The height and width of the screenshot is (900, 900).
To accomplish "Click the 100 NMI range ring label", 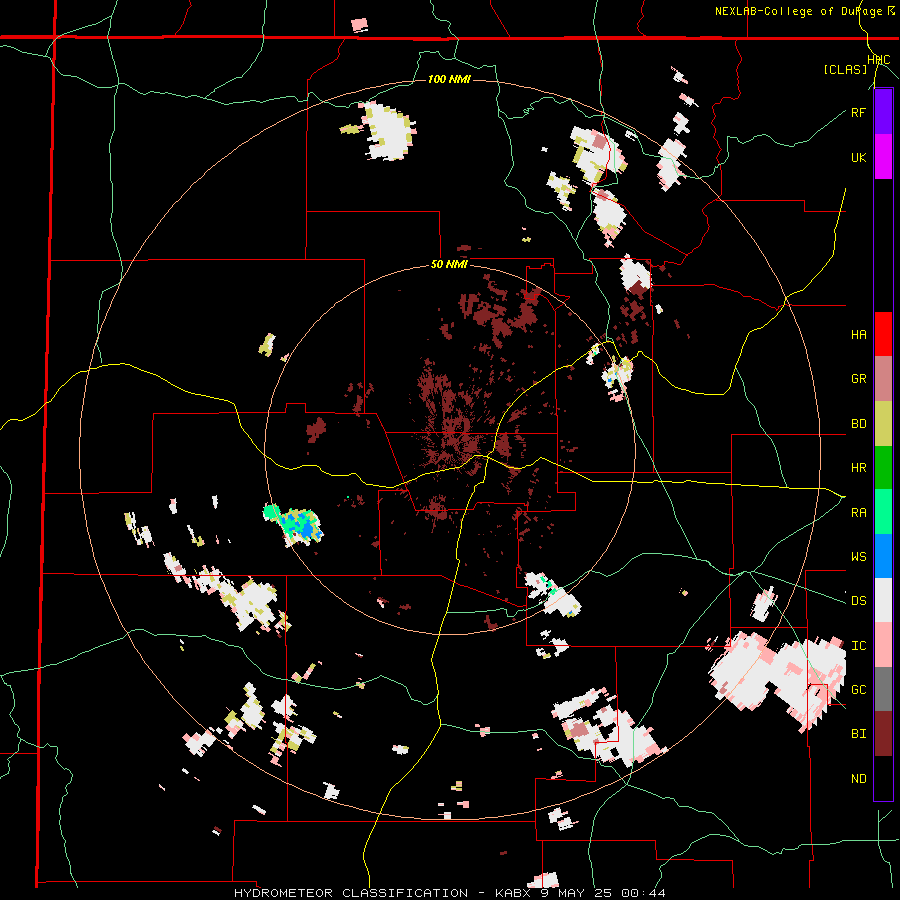I will tap(449, 79).
